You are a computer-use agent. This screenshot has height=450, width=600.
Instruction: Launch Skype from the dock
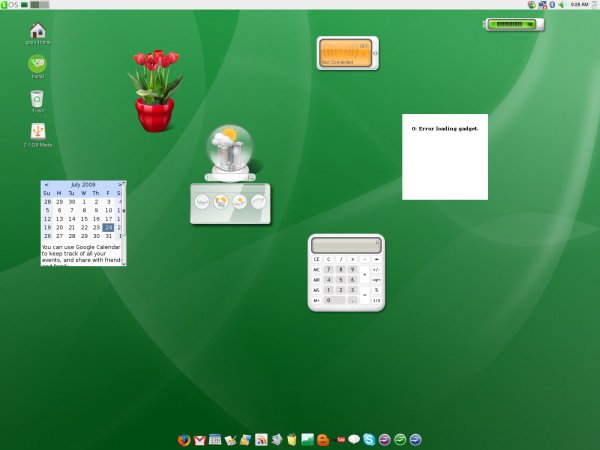coord(369,440)
